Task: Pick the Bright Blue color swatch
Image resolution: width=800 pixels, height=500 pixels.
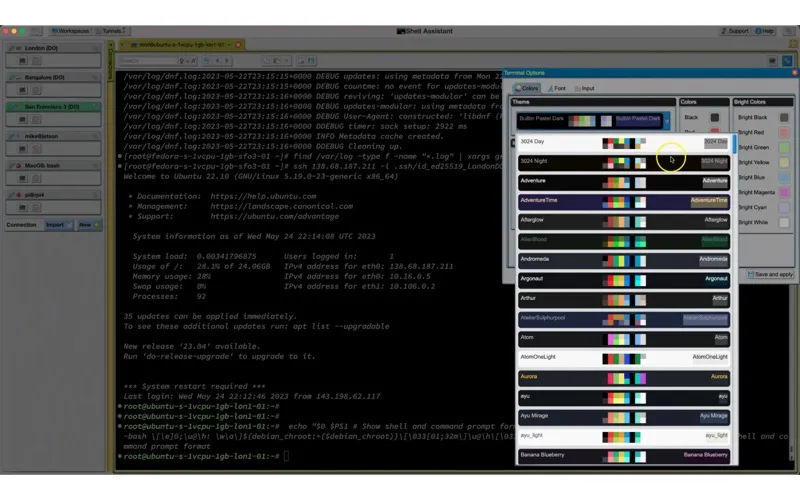Action: tap(784, 178)
